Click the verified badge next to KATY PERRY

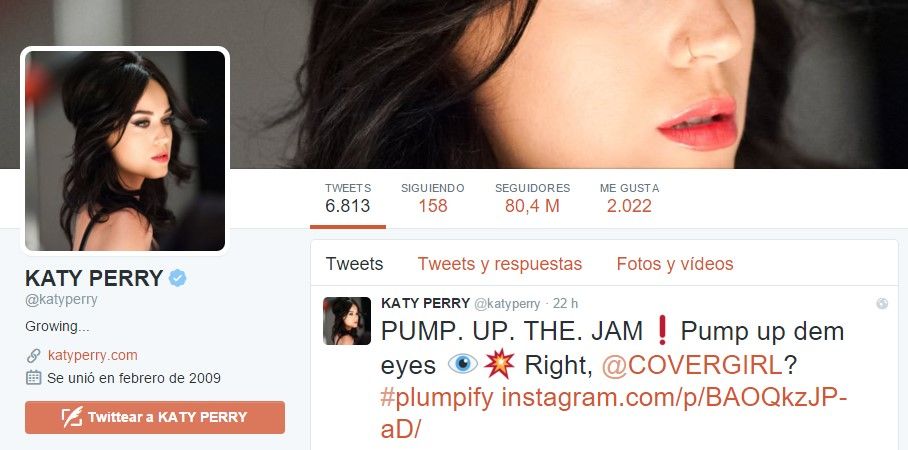click(x=177, y=279)
